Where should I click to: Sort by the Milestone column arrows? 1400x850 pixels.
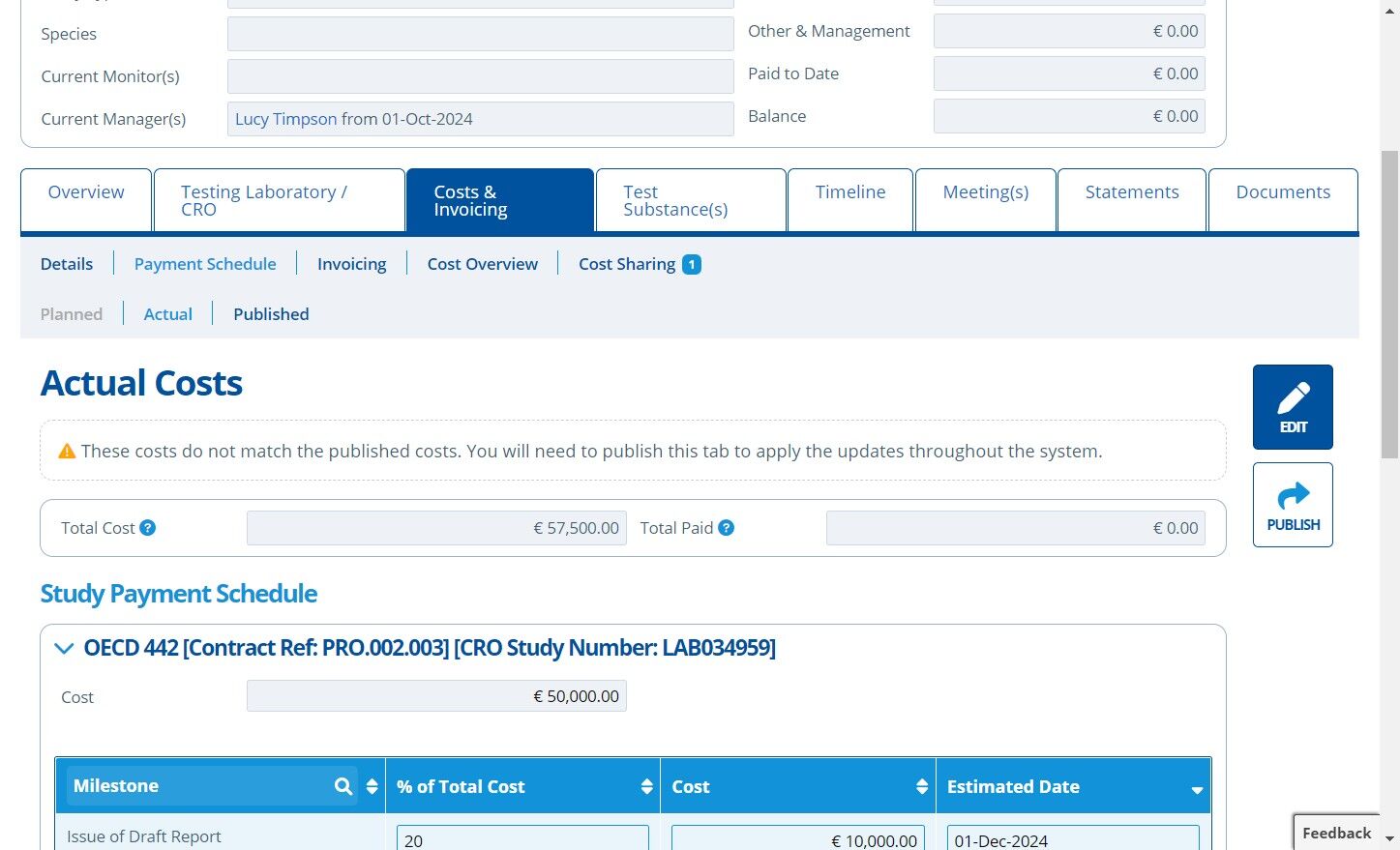coord(372,786)
